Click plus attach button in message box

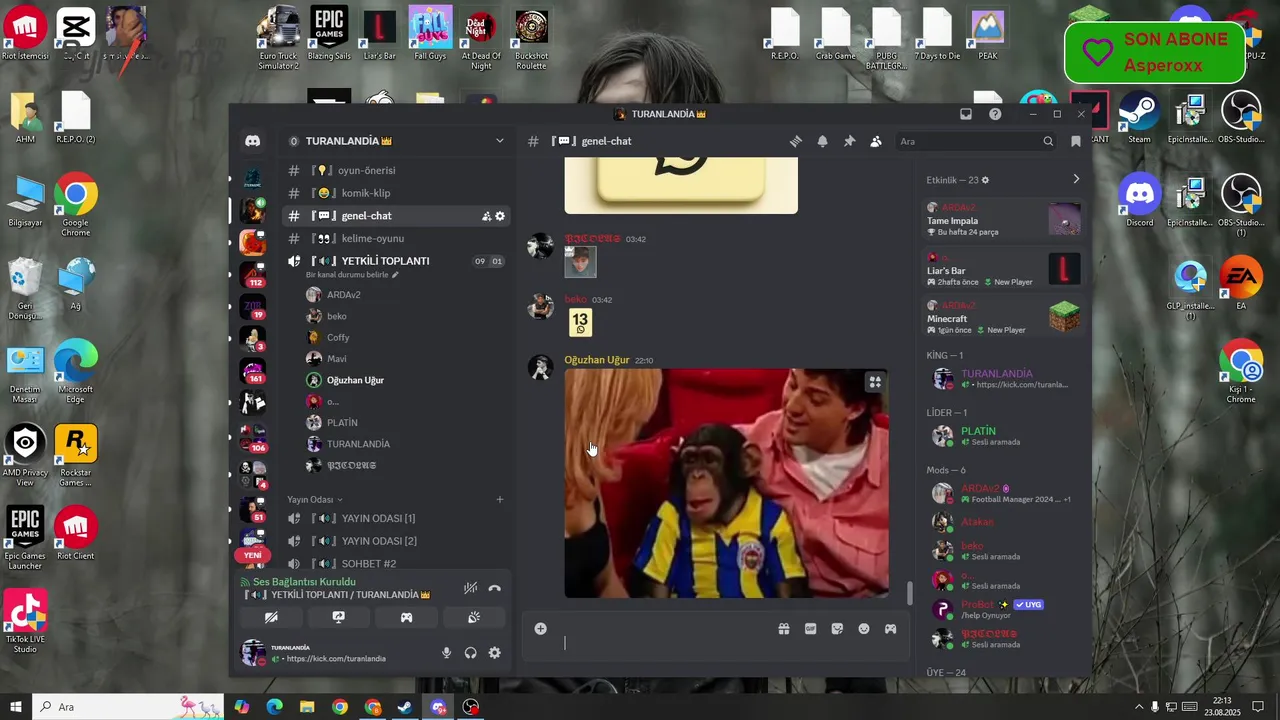(541, 629)
